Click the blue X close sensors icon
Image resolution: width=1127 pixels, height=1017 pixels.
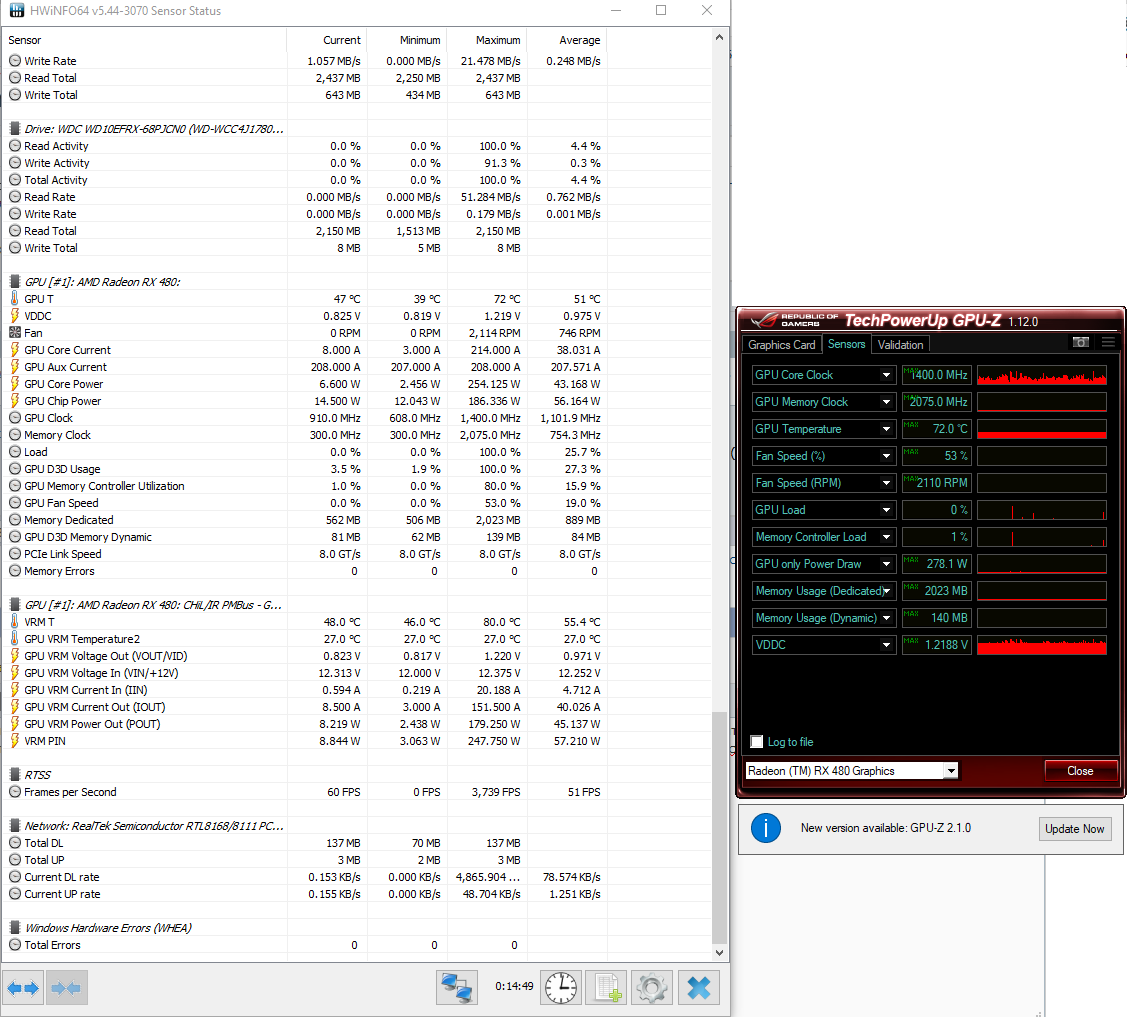699,988
